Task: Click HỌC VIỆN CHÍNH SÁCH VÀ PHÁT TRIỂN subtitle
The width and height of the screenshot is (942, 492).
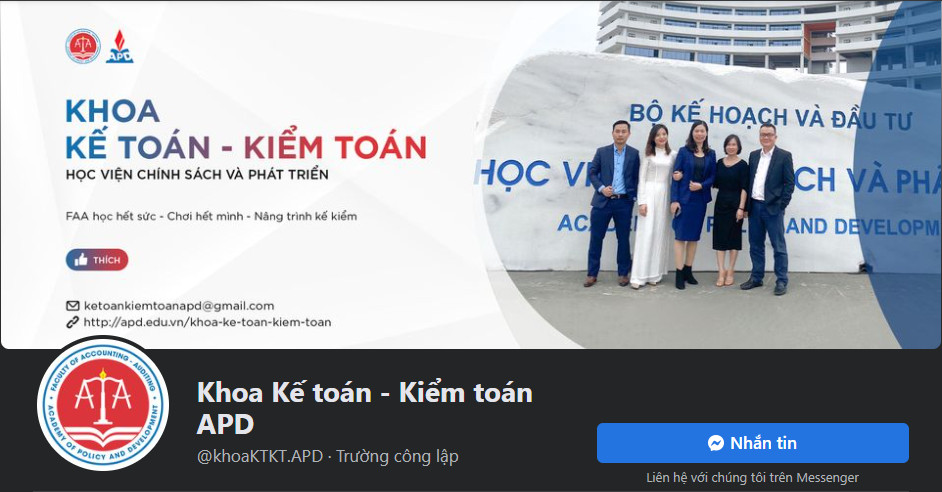Action: (197, 175)
